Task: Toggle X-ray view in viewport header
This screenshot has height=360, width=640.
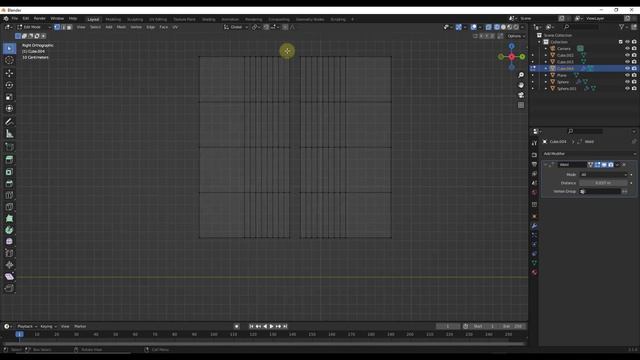Action: [x=489, y=27]
